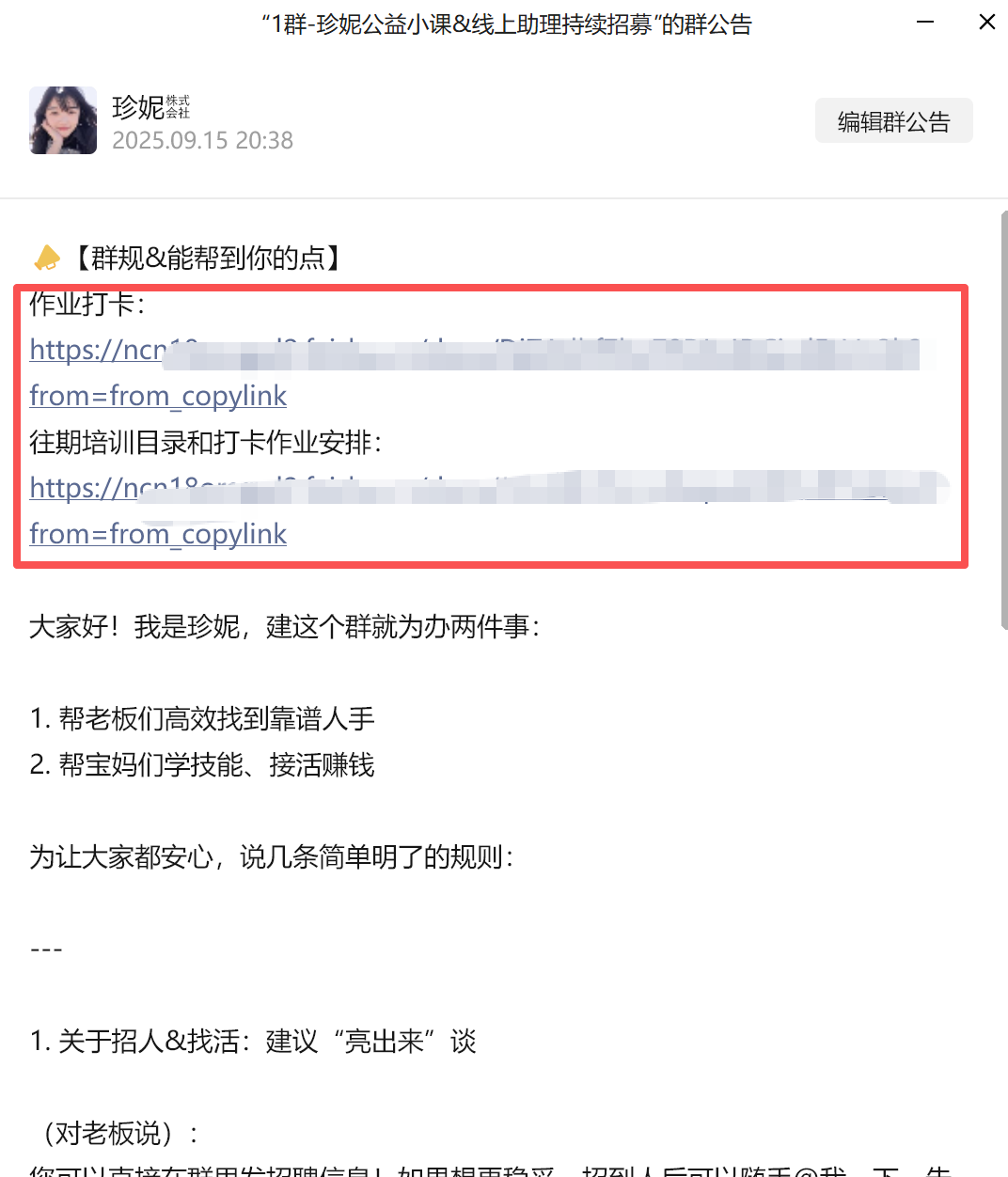Click second from=from_copylink link text

coord(158,534)
